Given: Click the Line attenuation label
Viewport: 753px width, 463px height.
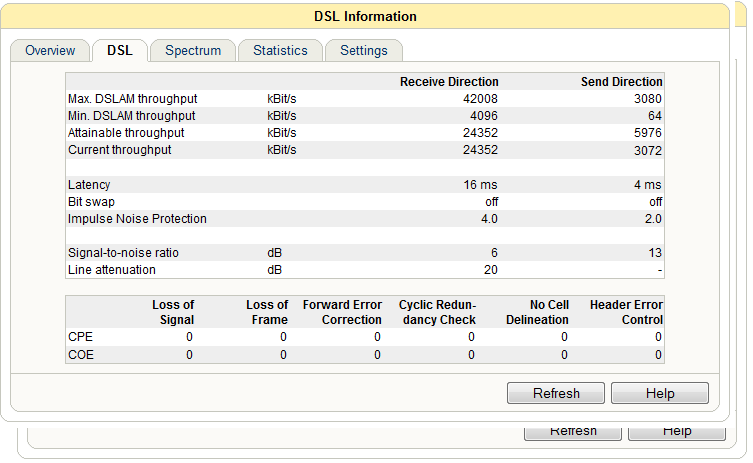Looking at the screenshot, I should pyautogui.click(x=112, y=270).
